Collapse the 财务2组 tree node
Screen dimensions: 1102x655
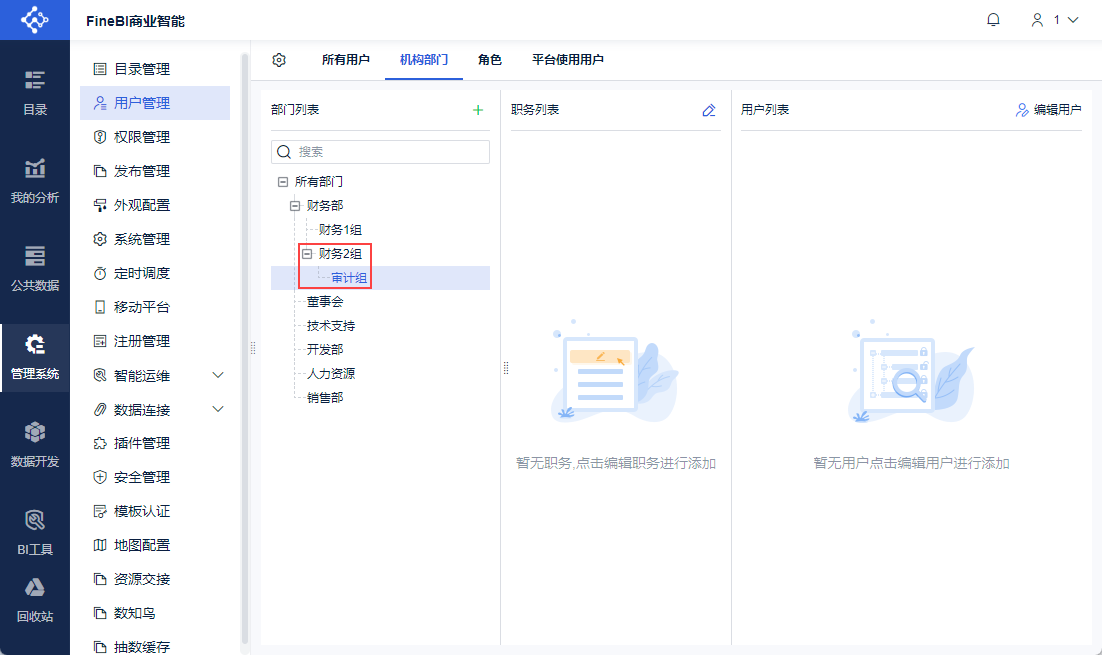pos(307,254)
